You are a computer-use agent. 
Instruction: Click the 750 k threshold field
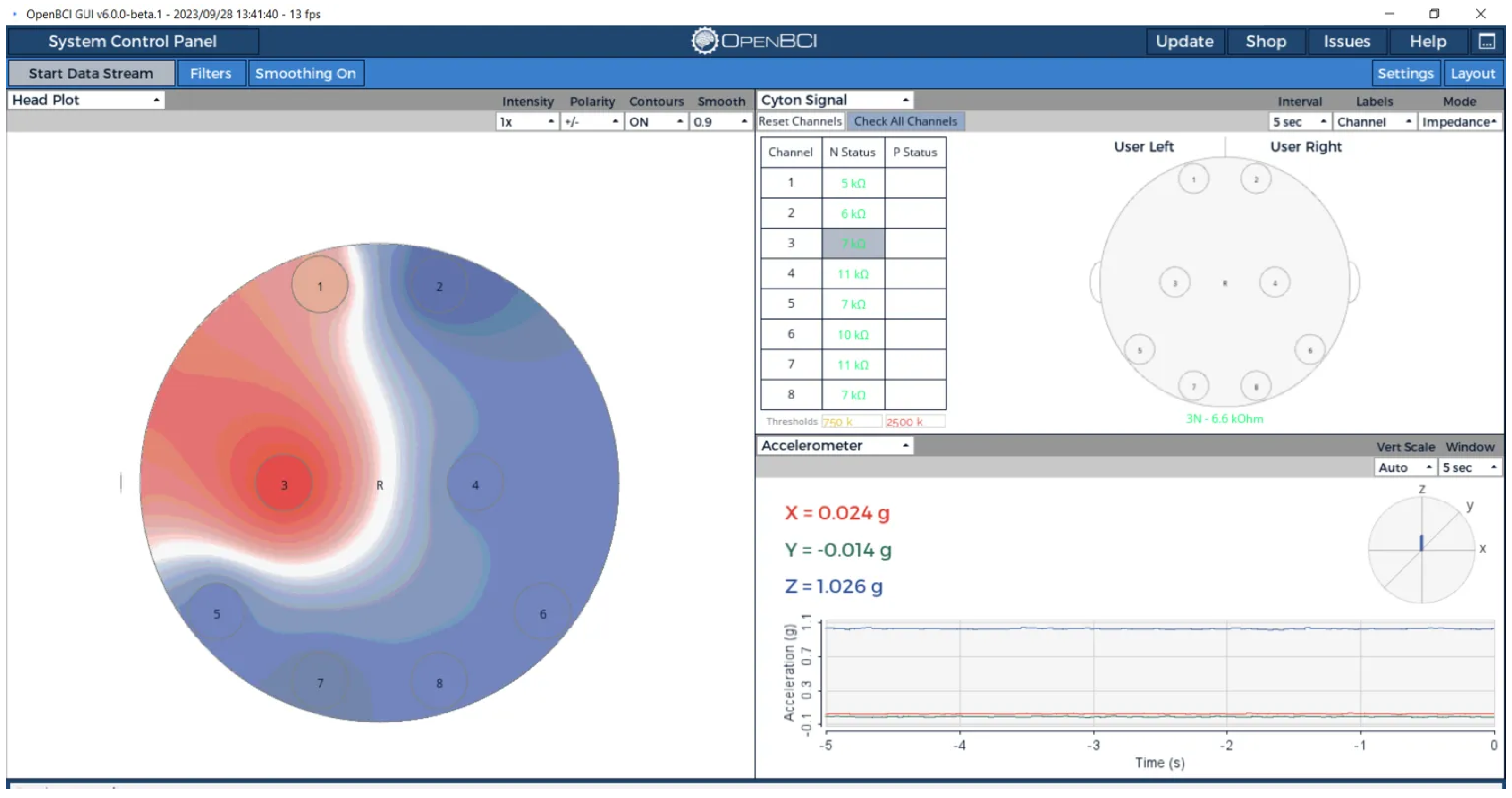(x=851, y=422)
